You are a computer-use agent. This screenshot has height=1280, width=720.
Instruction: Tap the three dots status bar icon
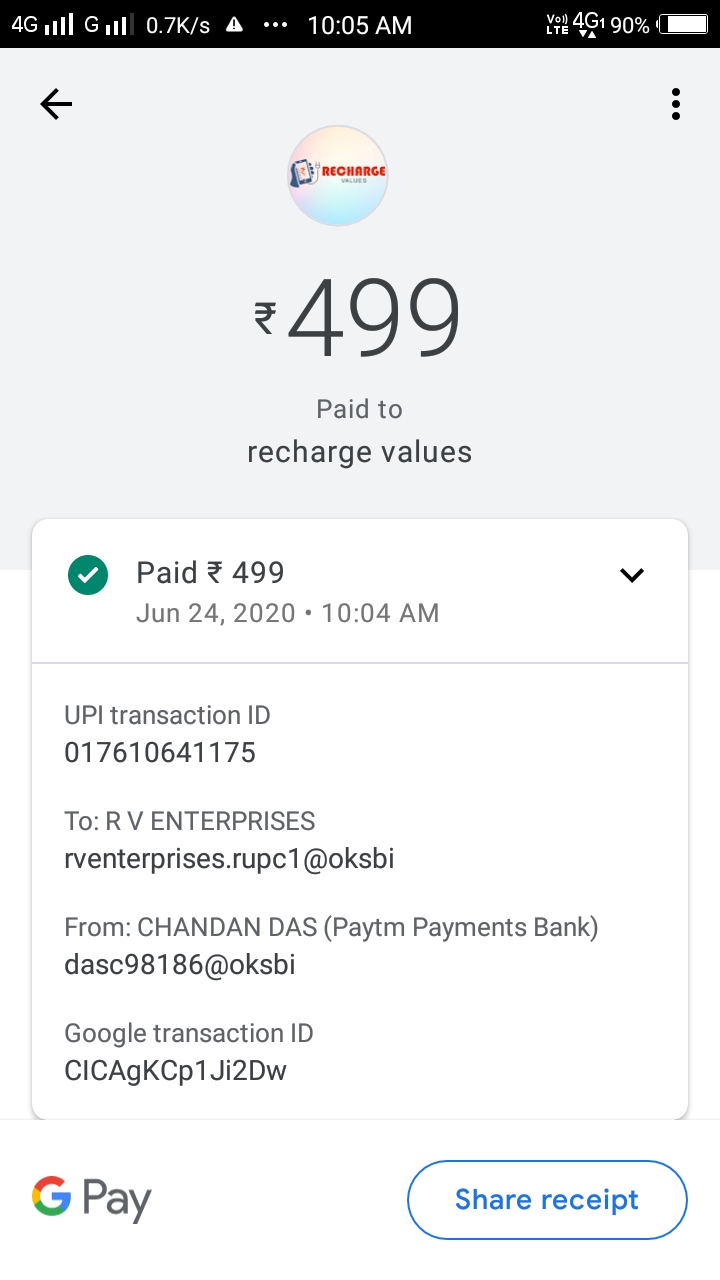click(275, 25)
